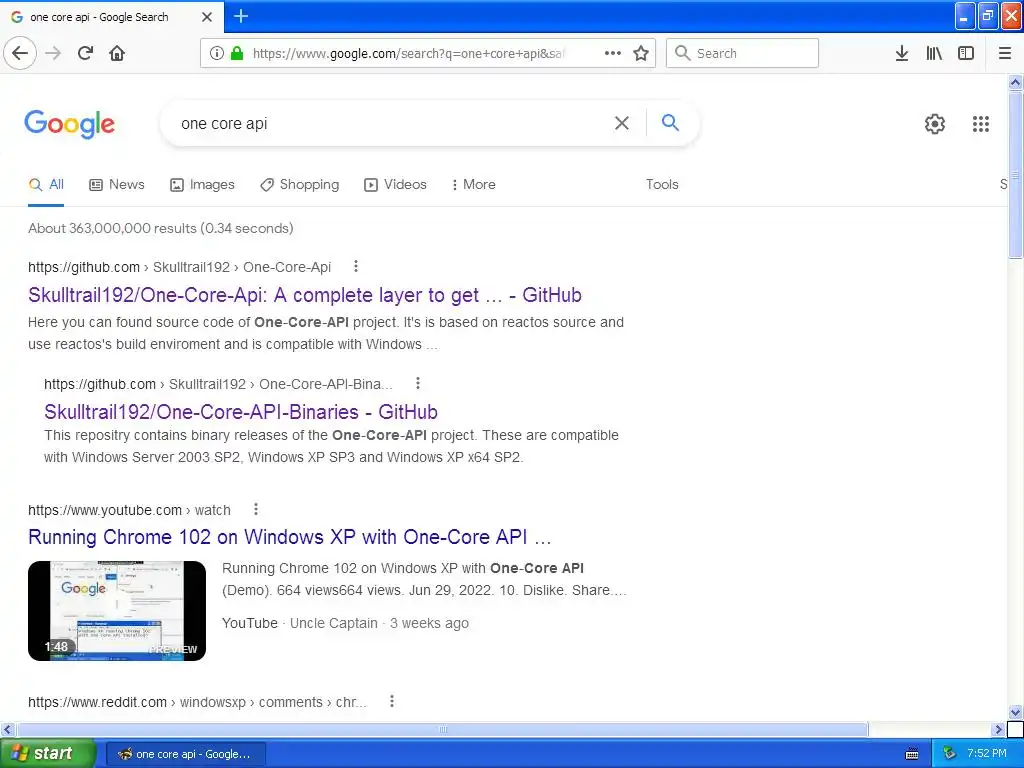Switch to the Videos tab

coord(395,185)
